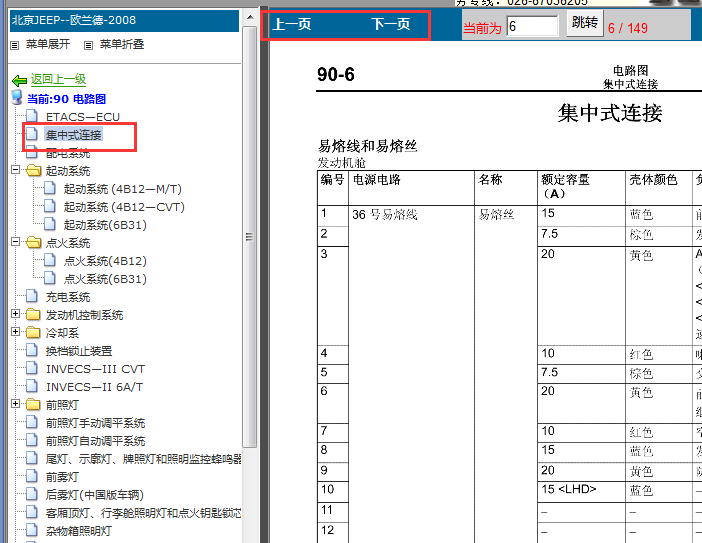The width and height of the screenshot is (702, 543).
Task: Click the 当前:90 电路图 computer icon
Action: click(17, 97)
